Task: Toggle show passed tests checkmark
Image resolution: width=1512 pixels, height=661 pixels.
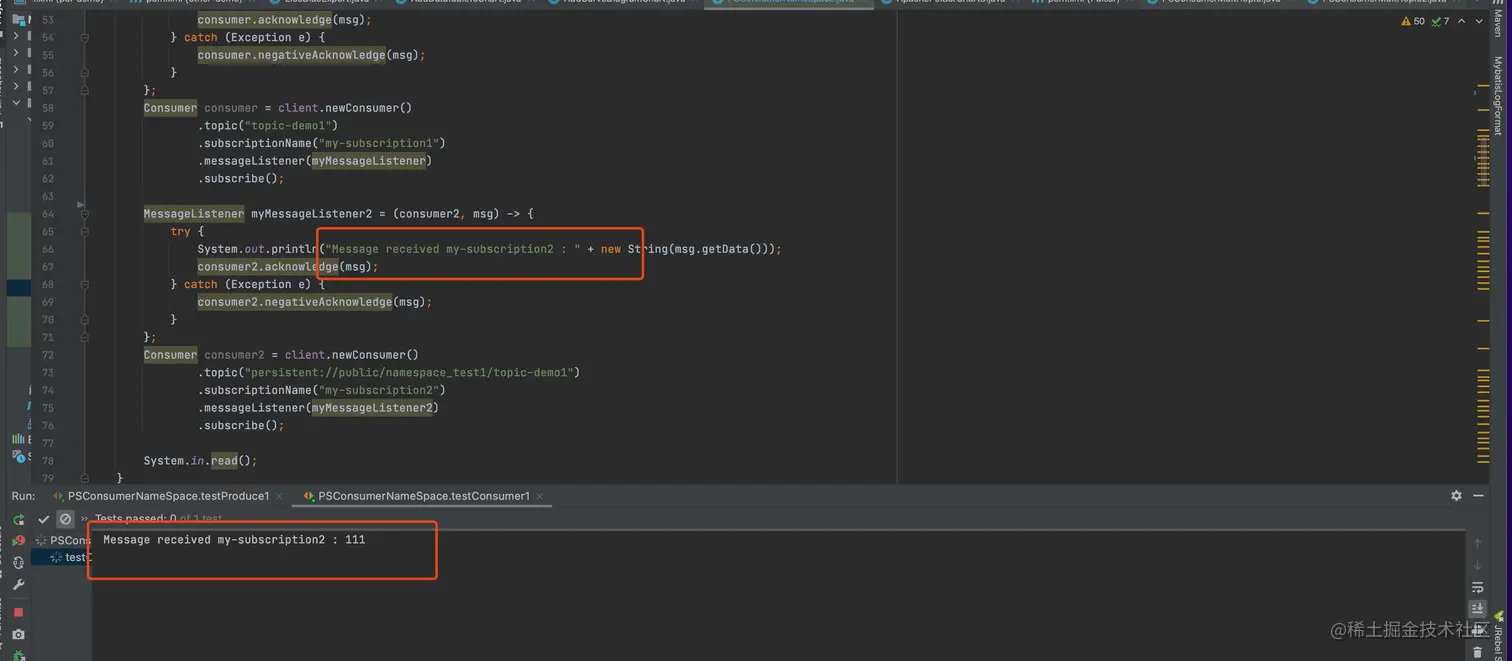Action: pos(43,519)
